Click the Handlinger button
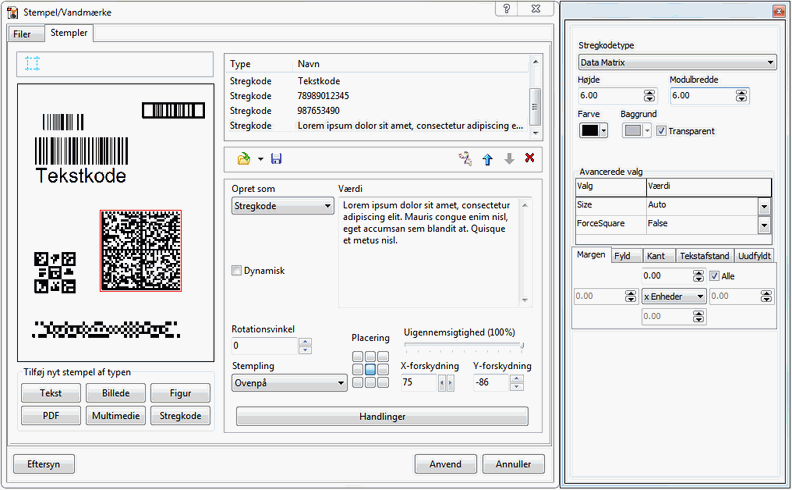The image size is (792, 490). (x=382, y=417)
